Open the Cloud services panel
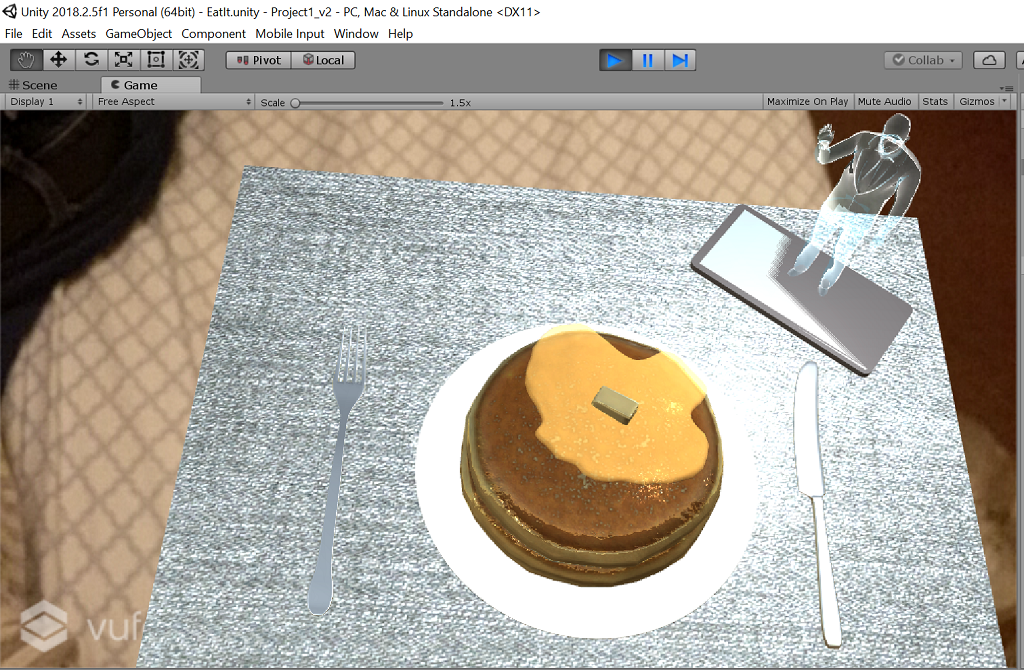Viewport: 1024px width, 670px height. (989, 60)
